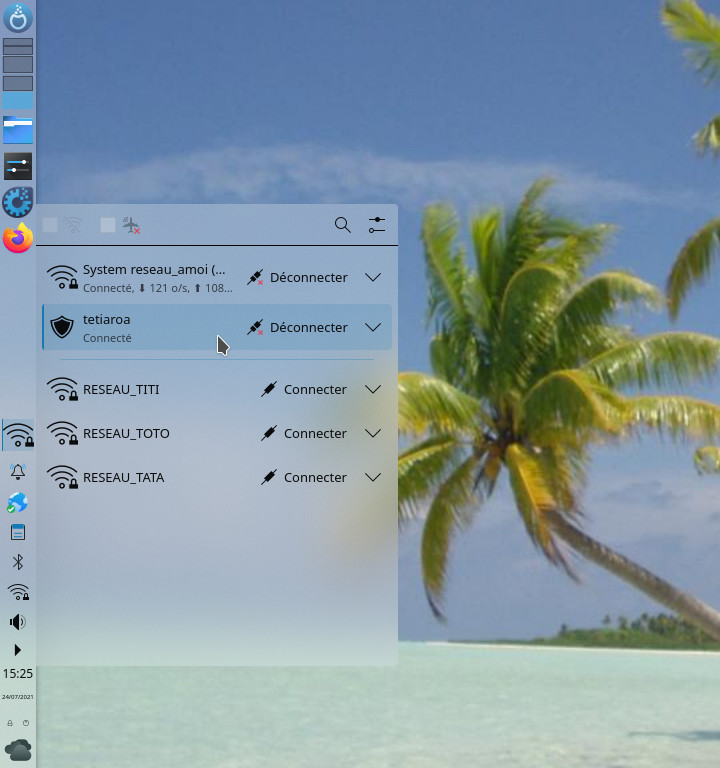Expand the tetiaroa connection details
Screen dimensions: 720x768
pos(373,327)
